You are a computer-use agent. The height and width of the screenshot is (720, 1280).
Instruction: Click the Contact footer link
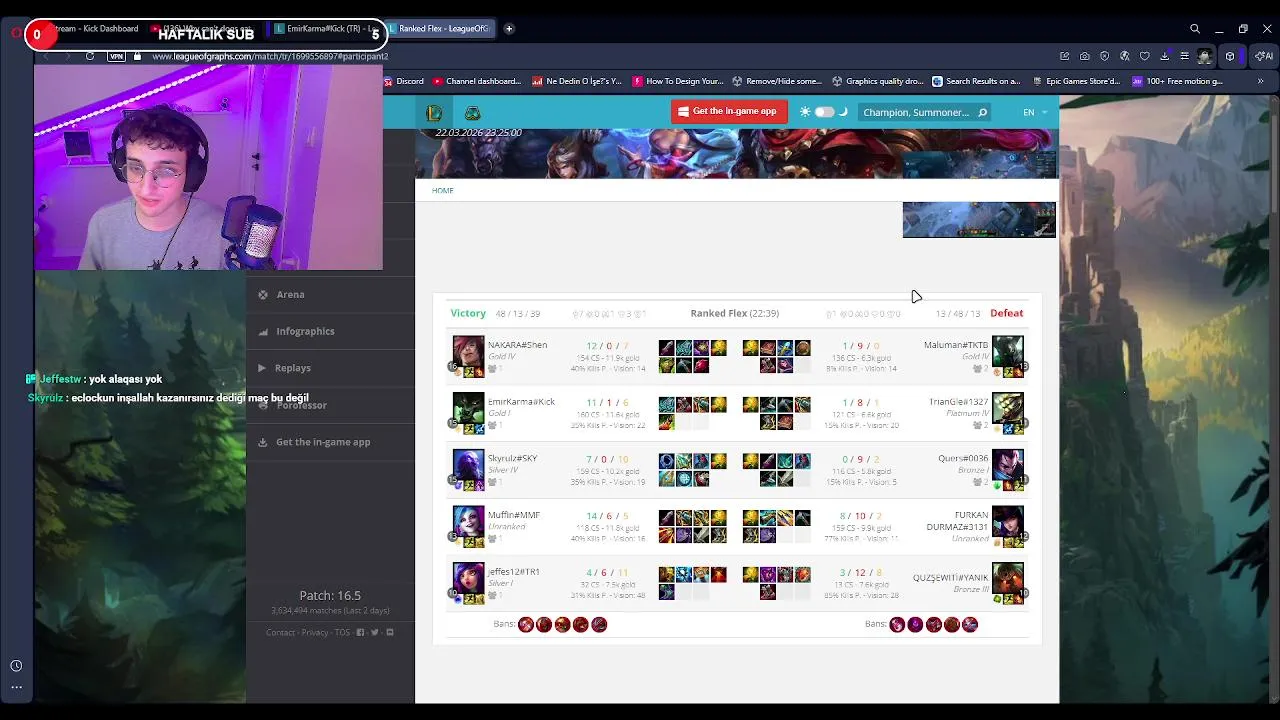[x=280, y=632]
